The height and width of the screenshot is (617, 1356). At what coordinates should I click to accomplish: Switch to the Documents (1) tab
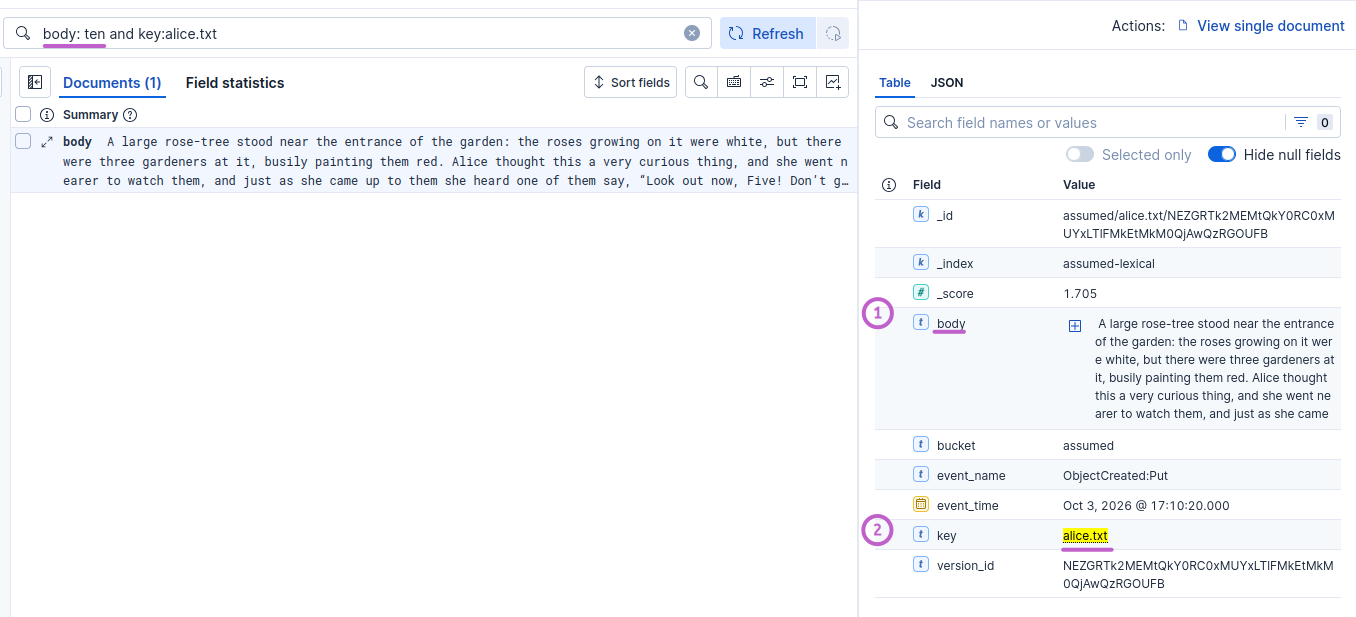point(112,83)
